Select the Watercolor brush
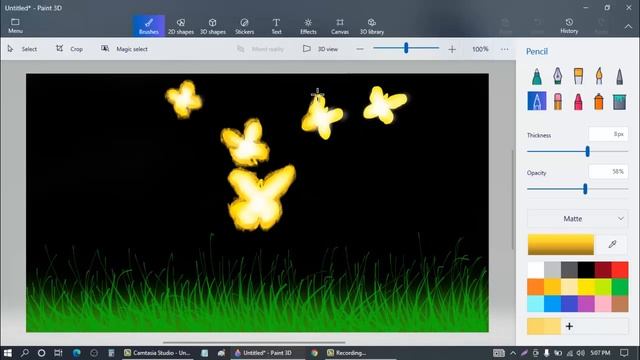The height and width of the screenshot is (360, 640). (x=599, y=76)
